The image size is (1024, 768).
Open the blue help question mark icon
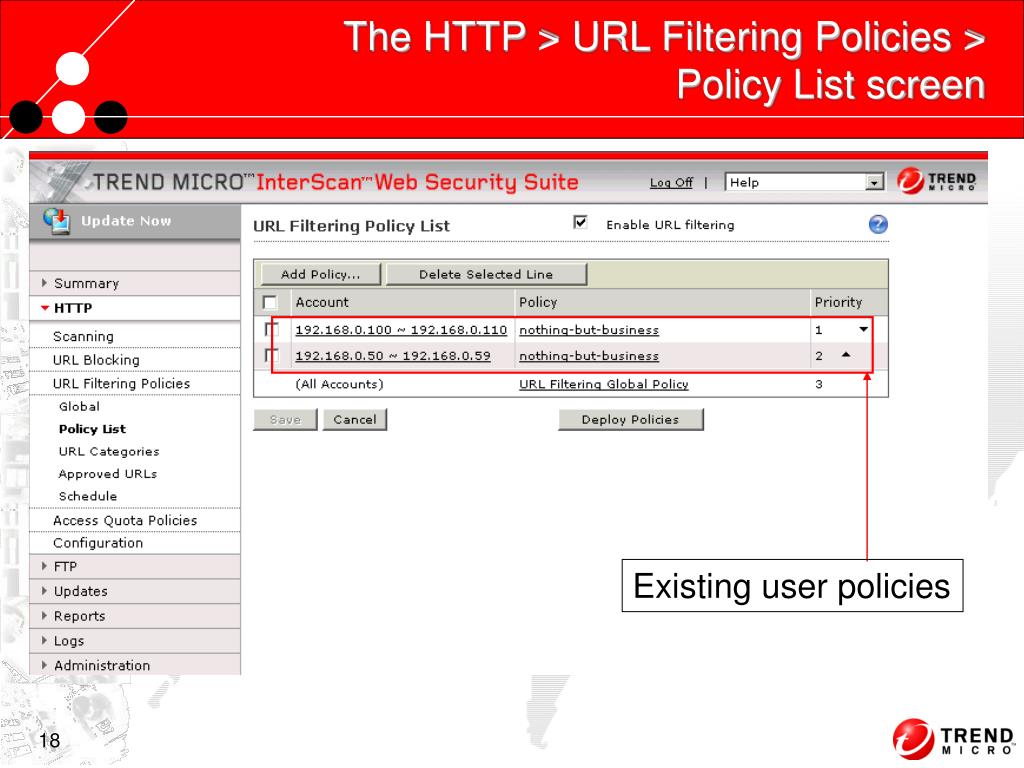tap(878, 225)
